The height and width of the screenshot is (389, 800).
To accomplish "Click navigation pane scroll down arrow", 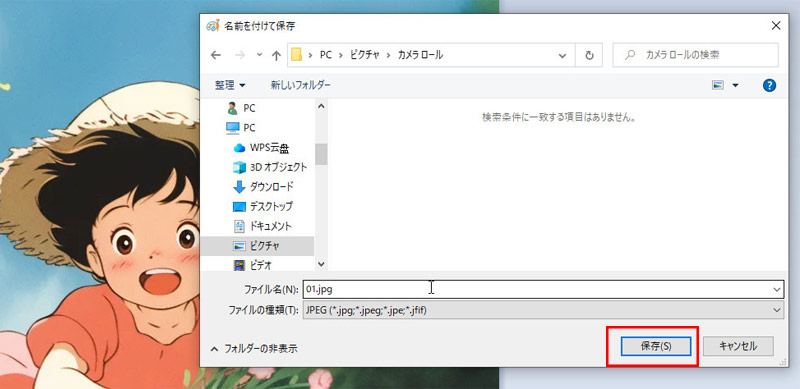I will [x=321, y=264].
